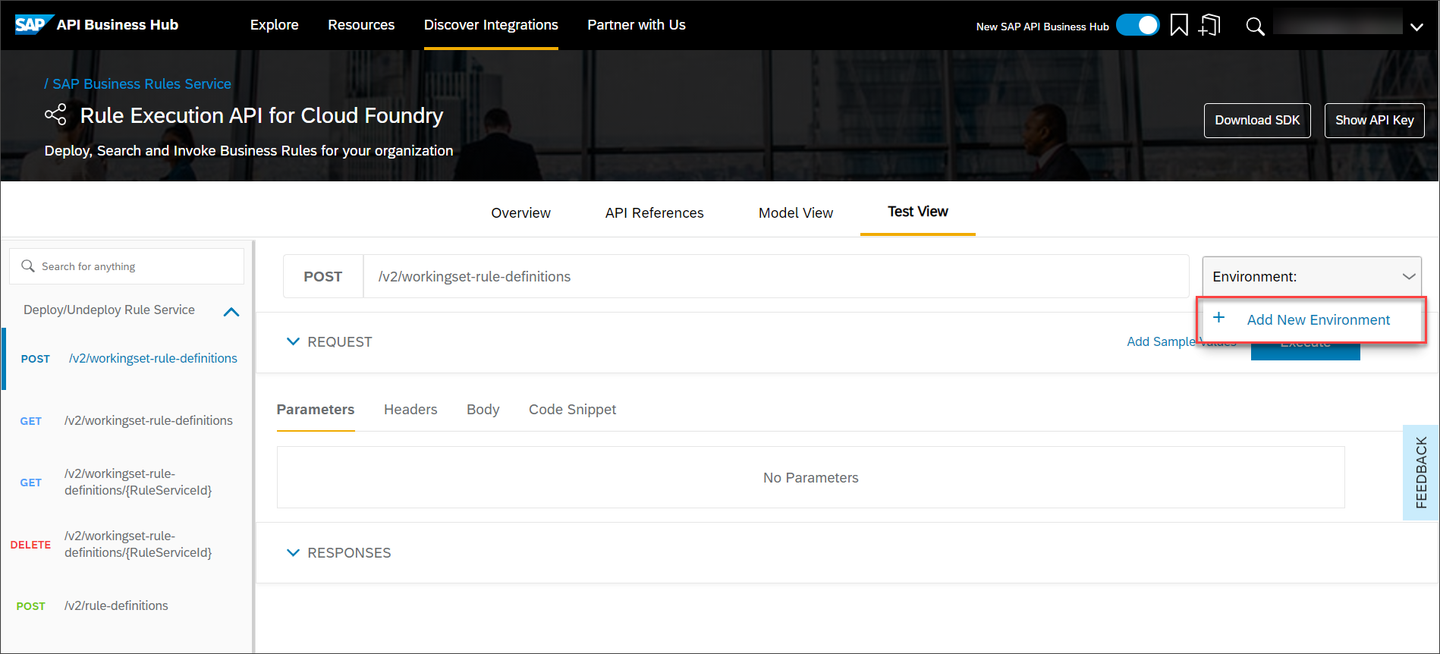Collapse the REQUEST section

(x=293, y=341)
